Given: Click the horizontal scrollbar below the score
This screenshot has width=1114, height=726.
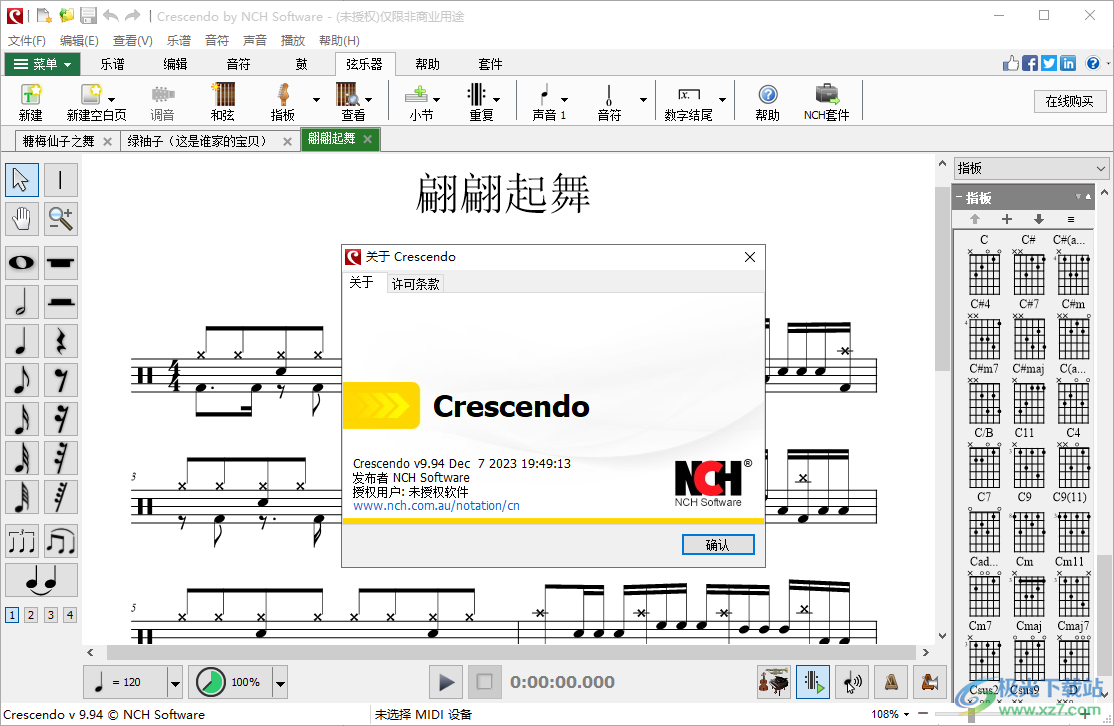Looking at the screenshot, I should [500, 652].
